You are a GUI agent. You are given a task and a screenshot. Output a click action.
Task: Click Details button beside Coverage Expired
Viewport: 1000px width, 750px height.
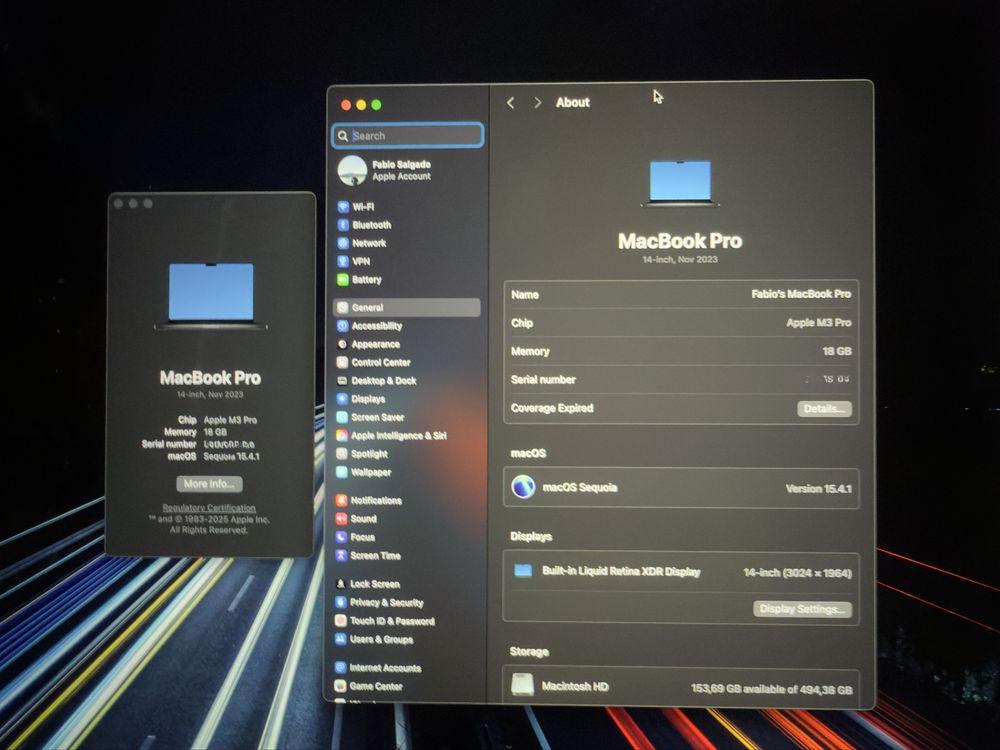pos(824,409)
